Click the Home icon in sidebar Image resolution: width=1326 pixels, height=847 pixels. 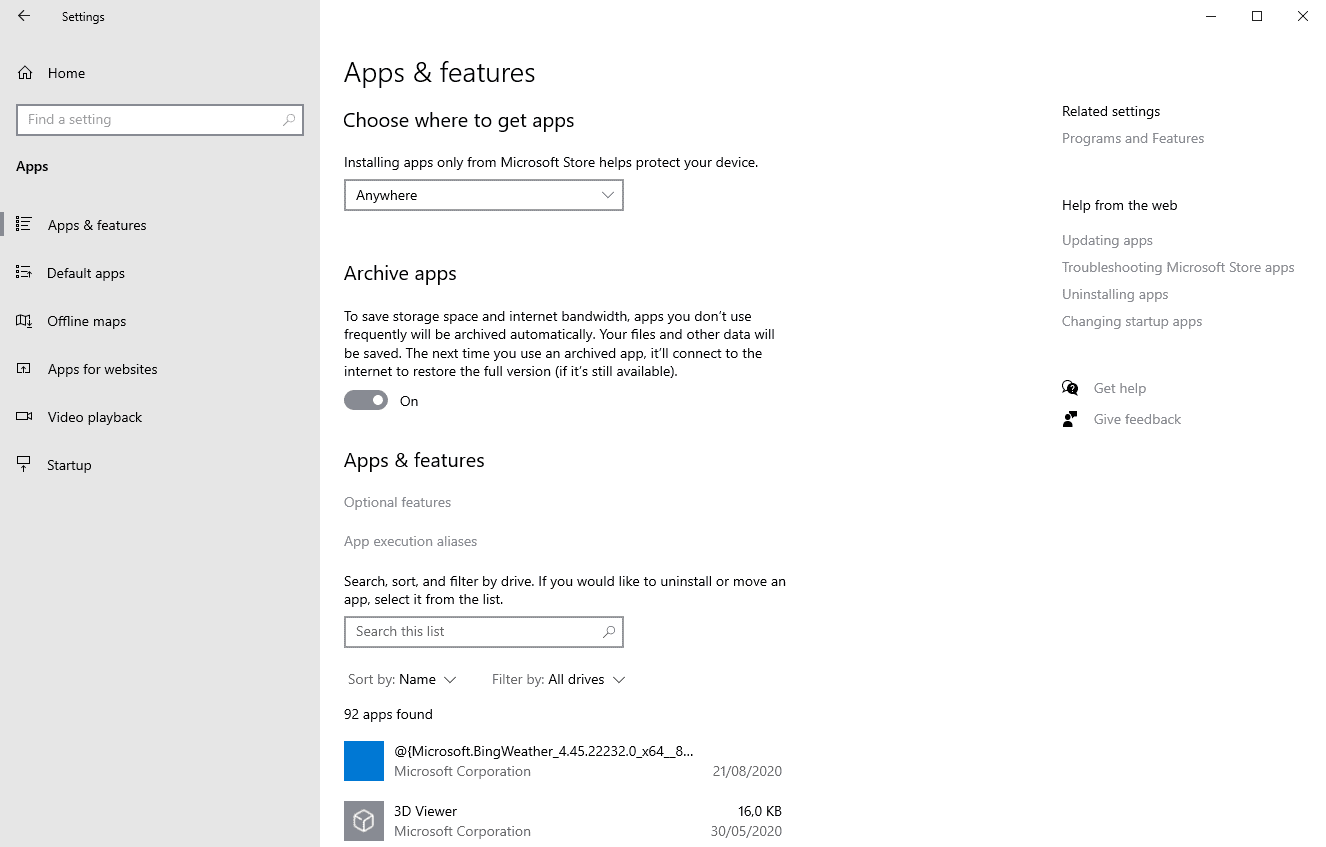tap(25, 73)
